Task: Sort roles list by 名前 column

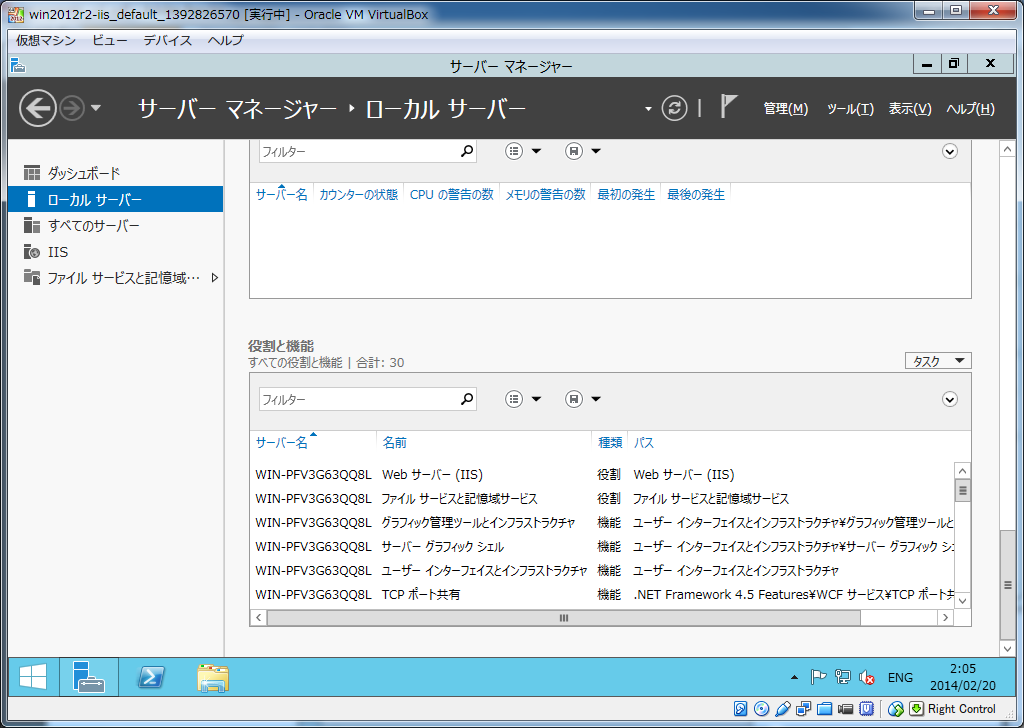Action: [394, 443]
